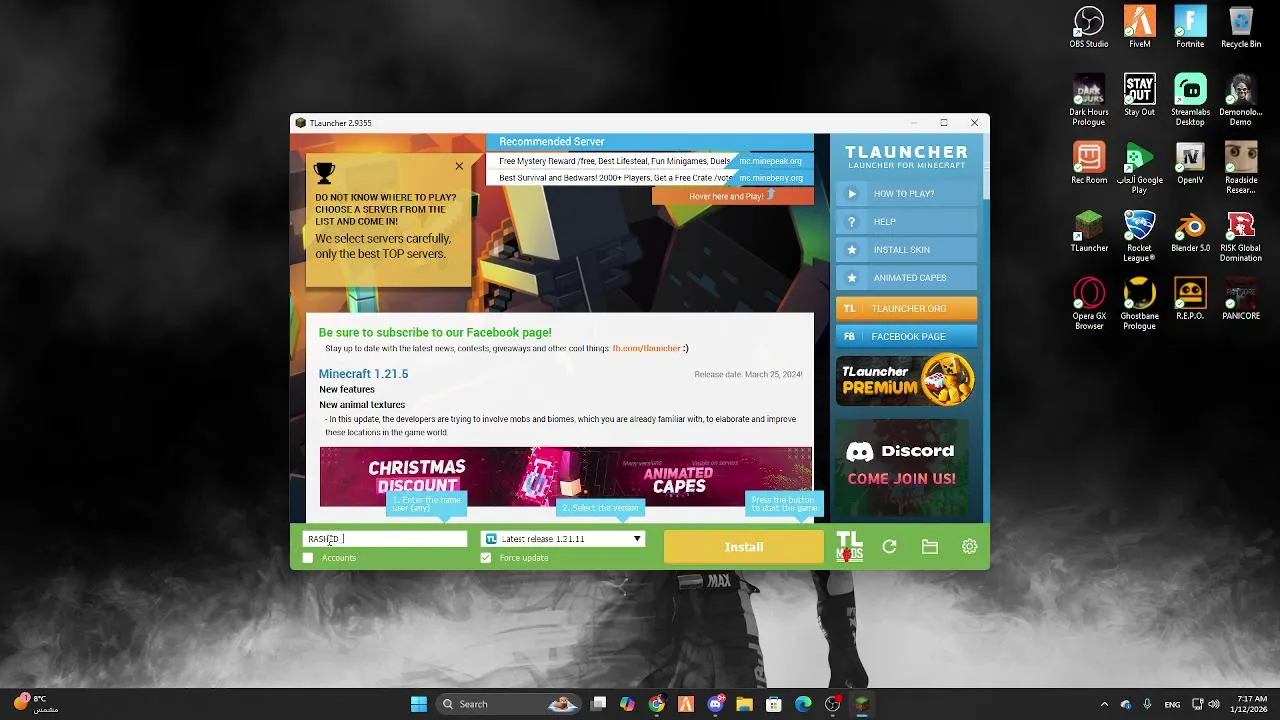Open OBS Studio desktop shortcut
The image size is (1280, 720).
coord(1089,28)
